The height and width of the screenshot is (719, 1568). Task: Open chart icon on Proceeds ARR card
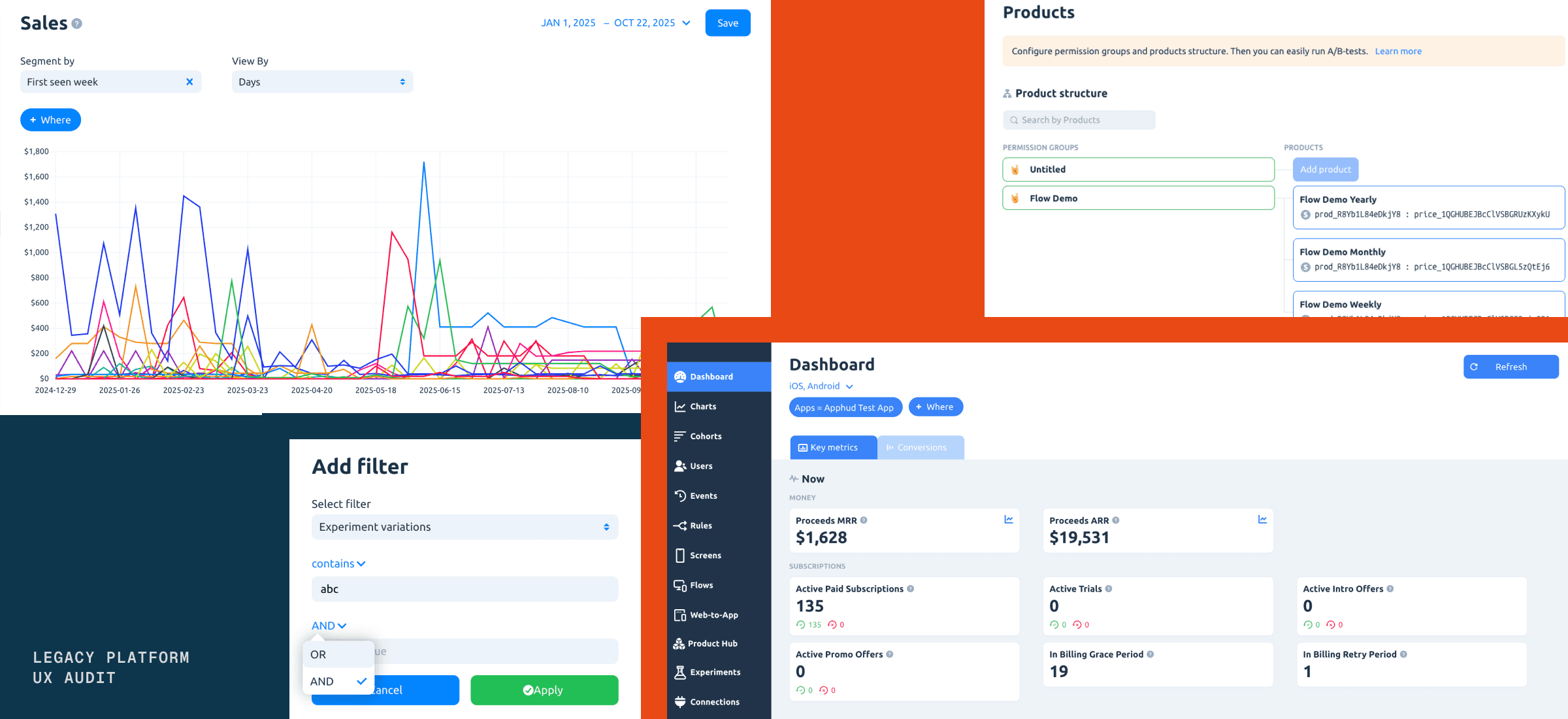pyautogui.click(x=1262, y=519)
